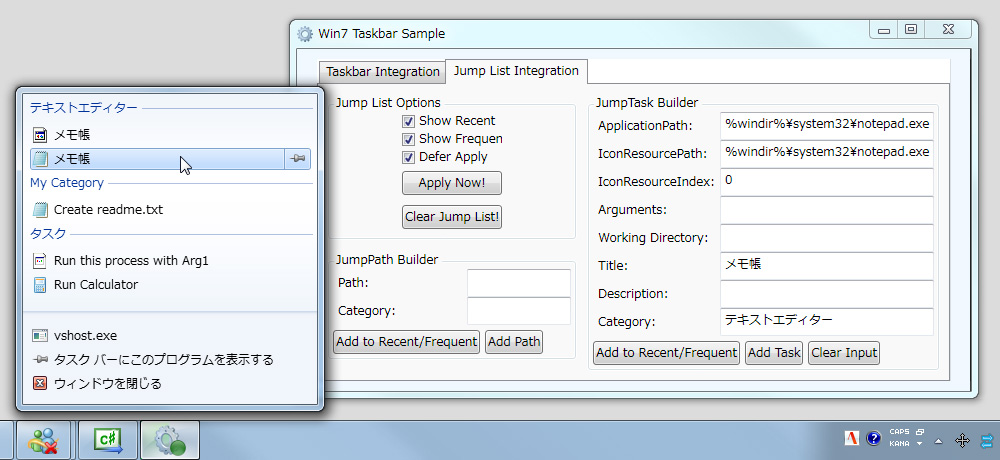Select the Jump List Integration tab
1000x460 pixels.
517,71
